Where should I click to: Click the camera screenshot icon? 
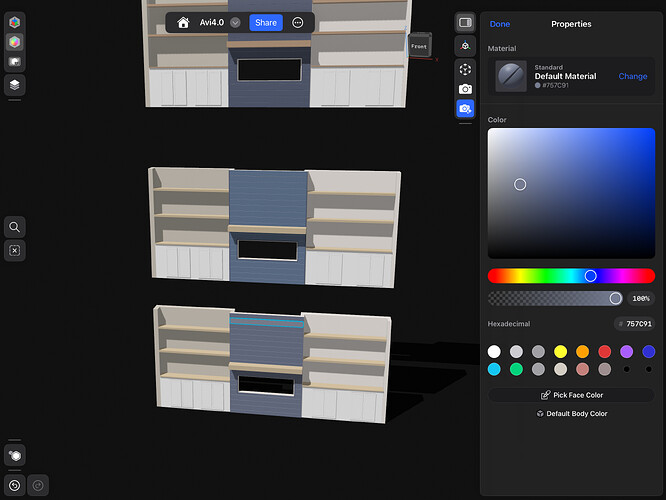(465, 89)
